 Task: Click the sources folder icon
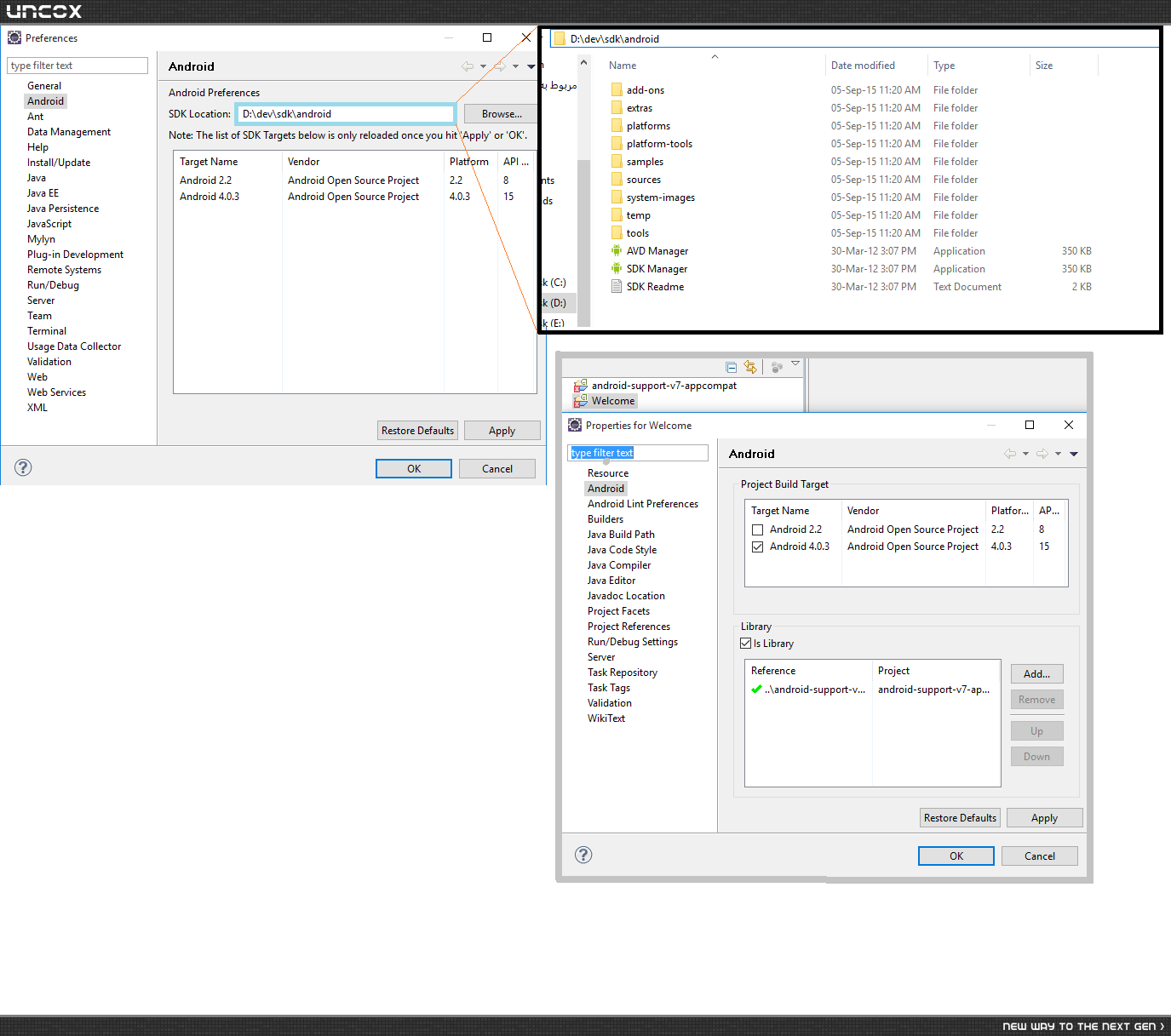617,179
